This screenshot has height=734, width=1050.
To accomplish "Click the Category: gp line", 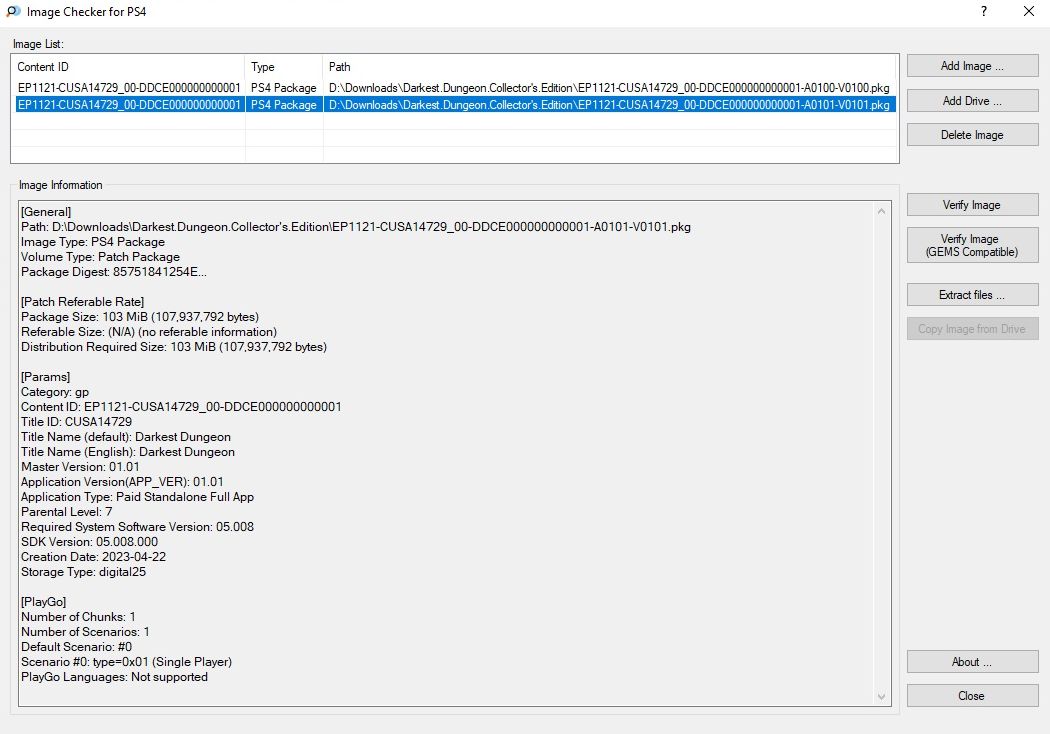I will click(x=55, y=392).
